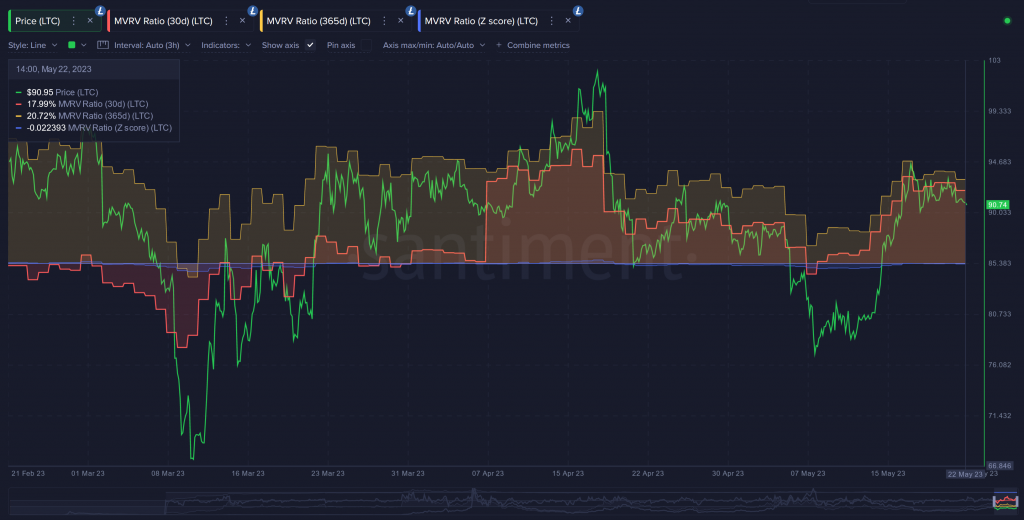Remove the MVRV Ratio (365d) metric
The height and width of the screenshot is (520, 1024).
pyautogui.click(x=401, y=20)
